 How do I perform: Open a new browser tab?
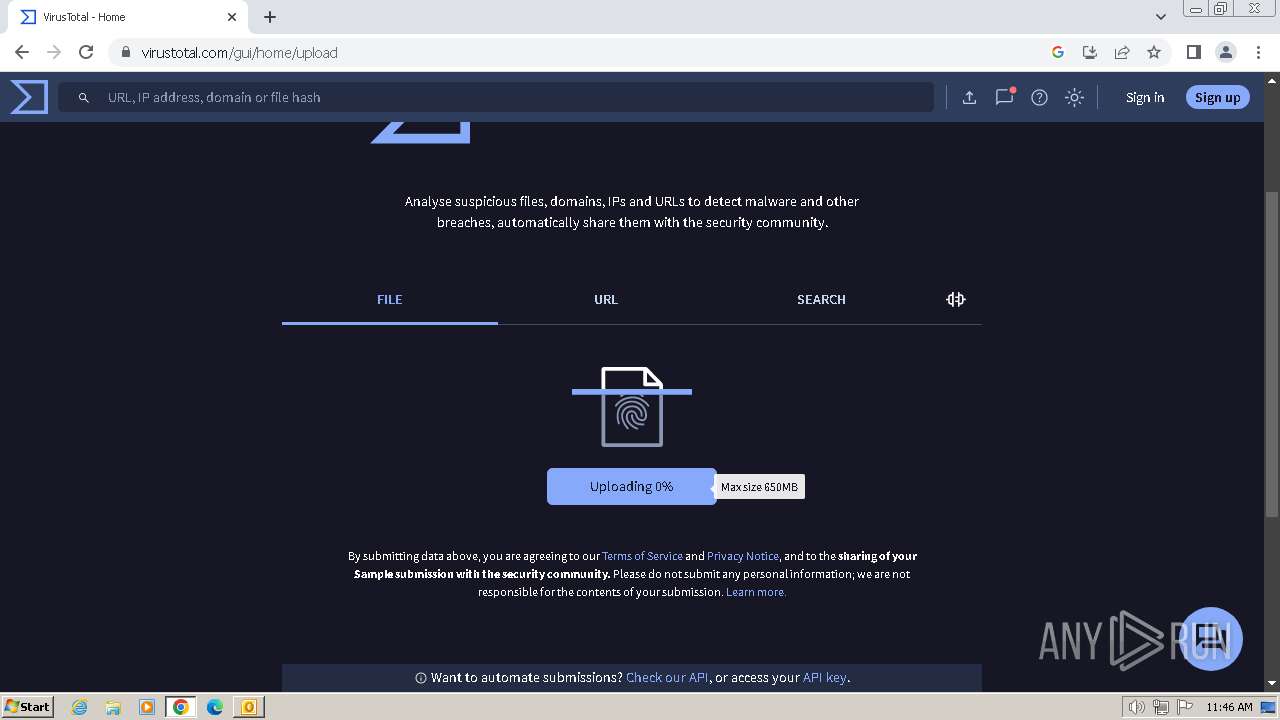coord(270,17)
